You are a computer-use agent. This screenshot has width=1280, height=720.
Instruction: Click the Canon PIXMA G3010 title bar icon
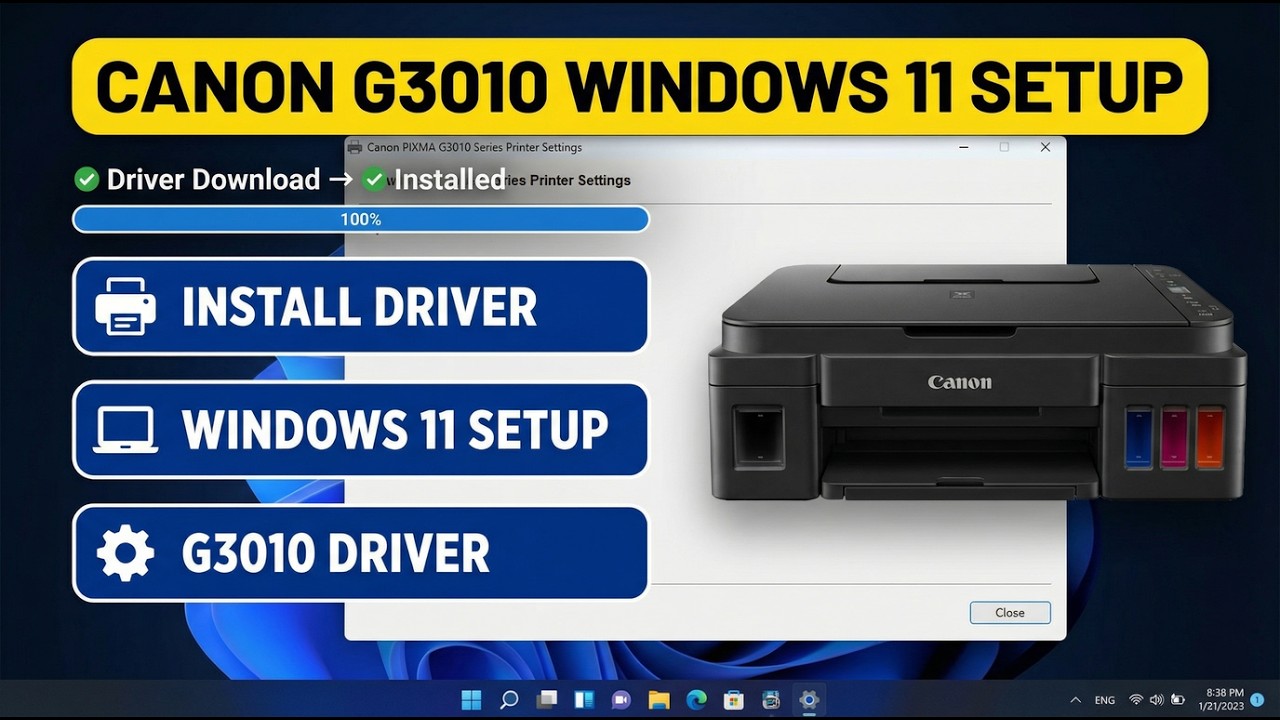click(355, 147)
